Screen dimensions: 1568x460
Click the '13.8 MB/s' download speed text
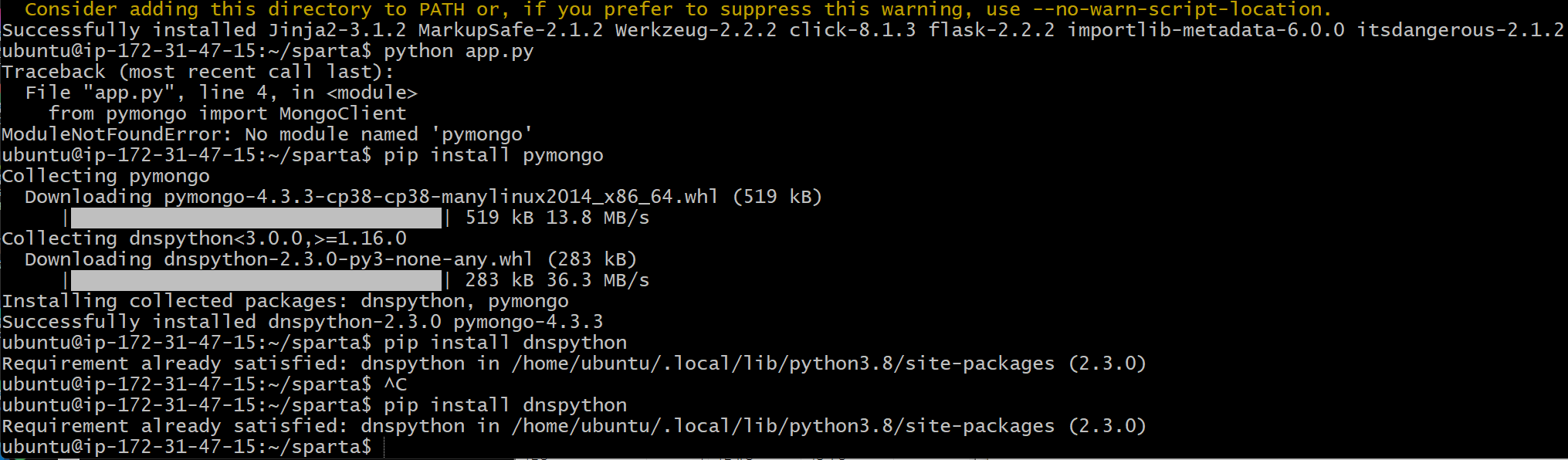pos(598,218)
